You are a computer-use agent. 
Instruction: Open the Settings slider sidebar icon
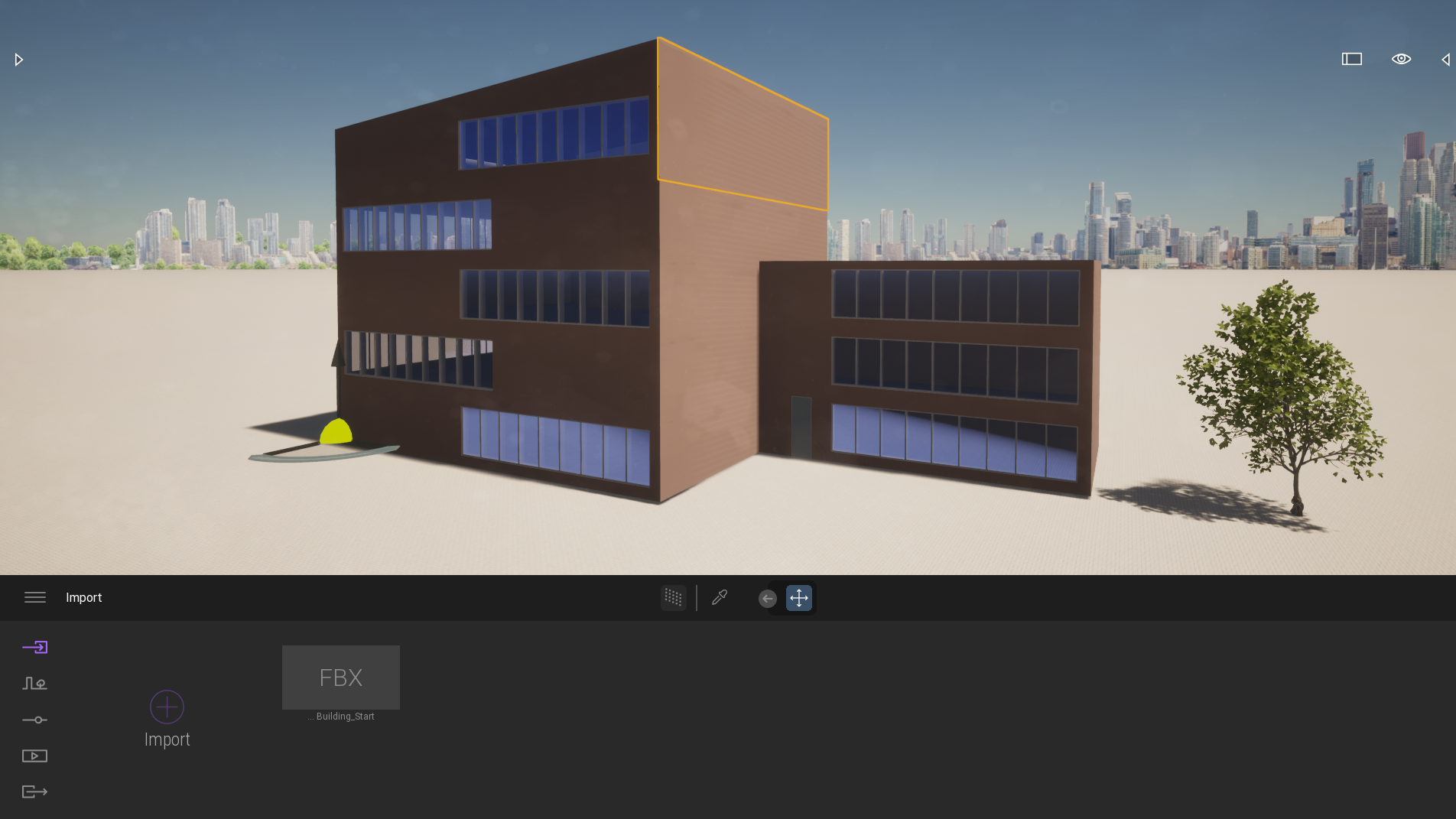(x=35, y=720)
